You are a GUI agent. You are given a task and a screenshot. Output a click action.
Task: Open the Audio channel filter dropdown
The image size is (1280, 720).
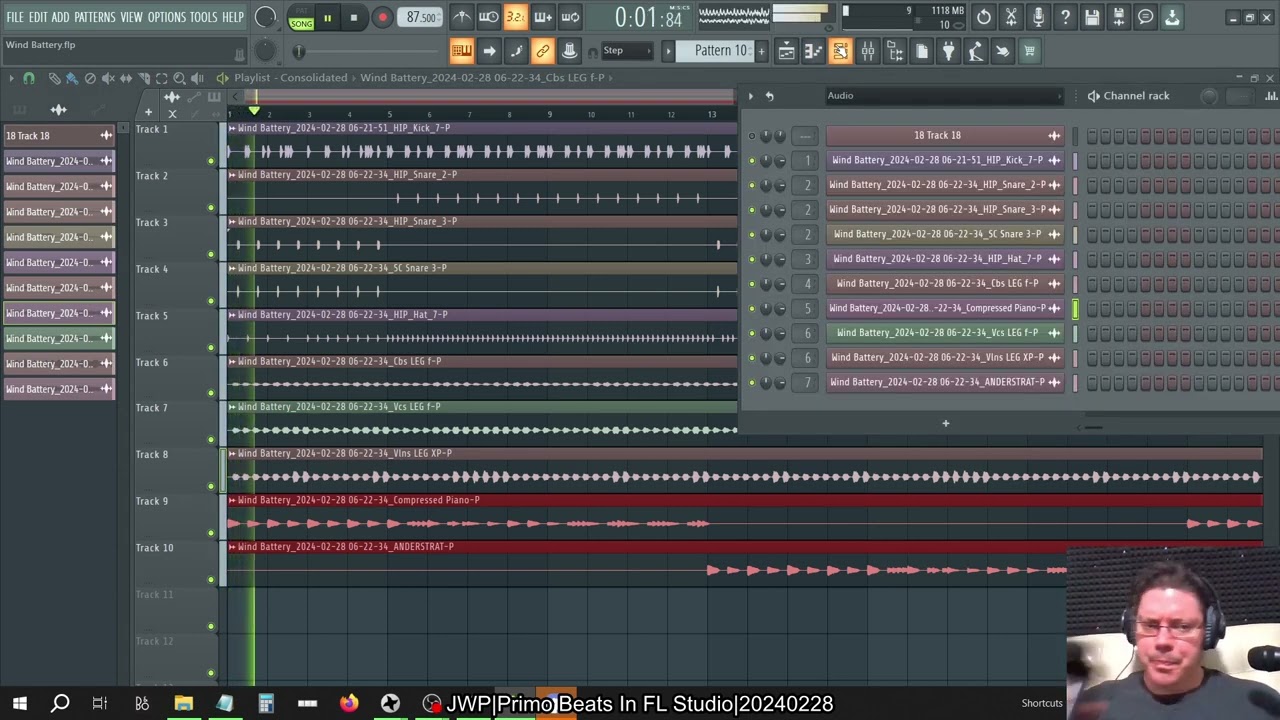click(x=944, y=96)
